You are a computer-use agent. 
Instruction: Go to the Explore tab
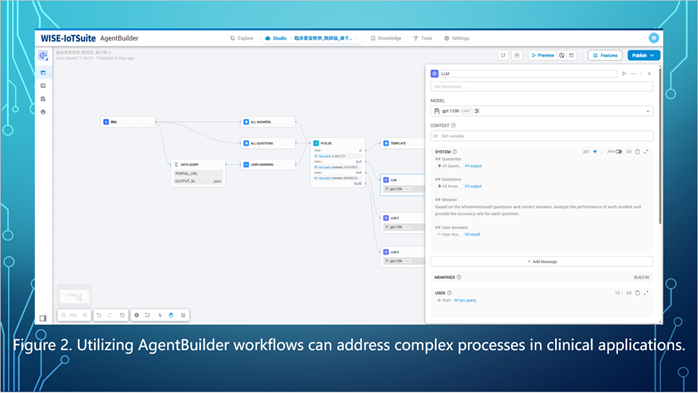242,38
